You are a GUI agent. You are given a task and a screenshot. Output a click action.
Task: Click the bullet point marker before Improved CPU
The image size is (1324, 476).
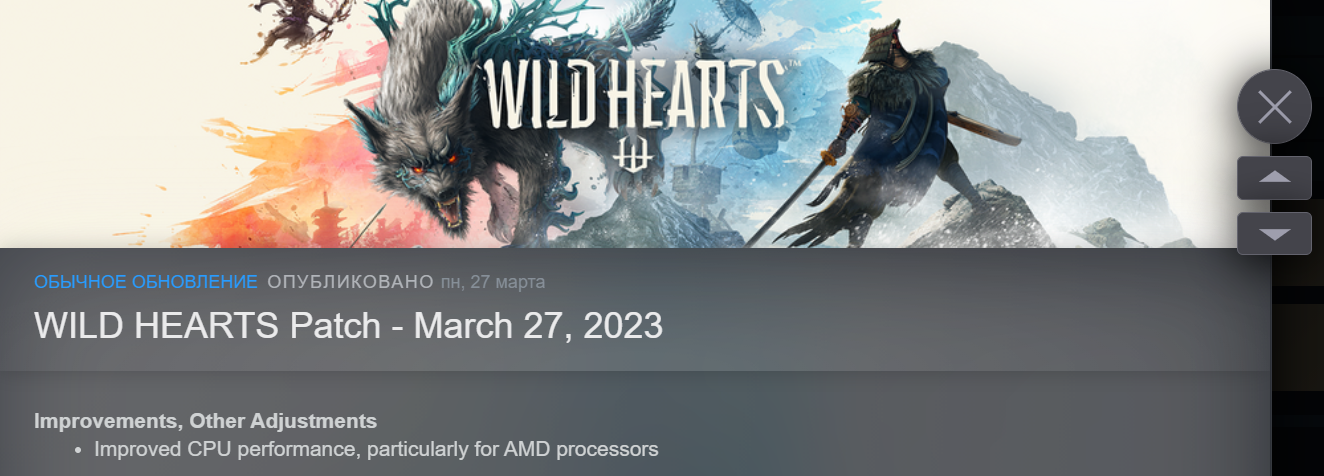[79, 450]
